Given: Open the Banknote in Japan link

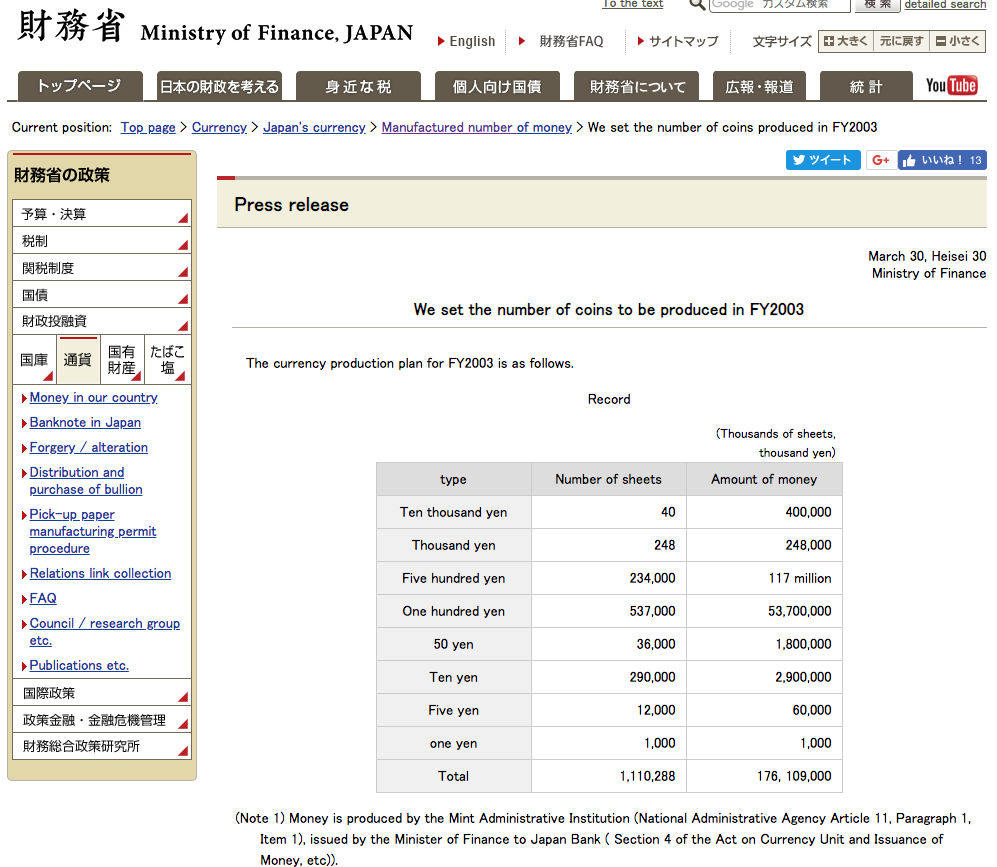Looking at the screenshot, I should point(85,422).
